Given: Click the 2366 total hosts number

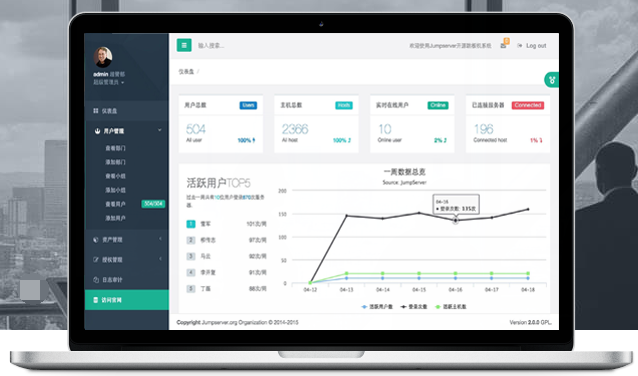Looking at the screenshot, I should [295, 129].
